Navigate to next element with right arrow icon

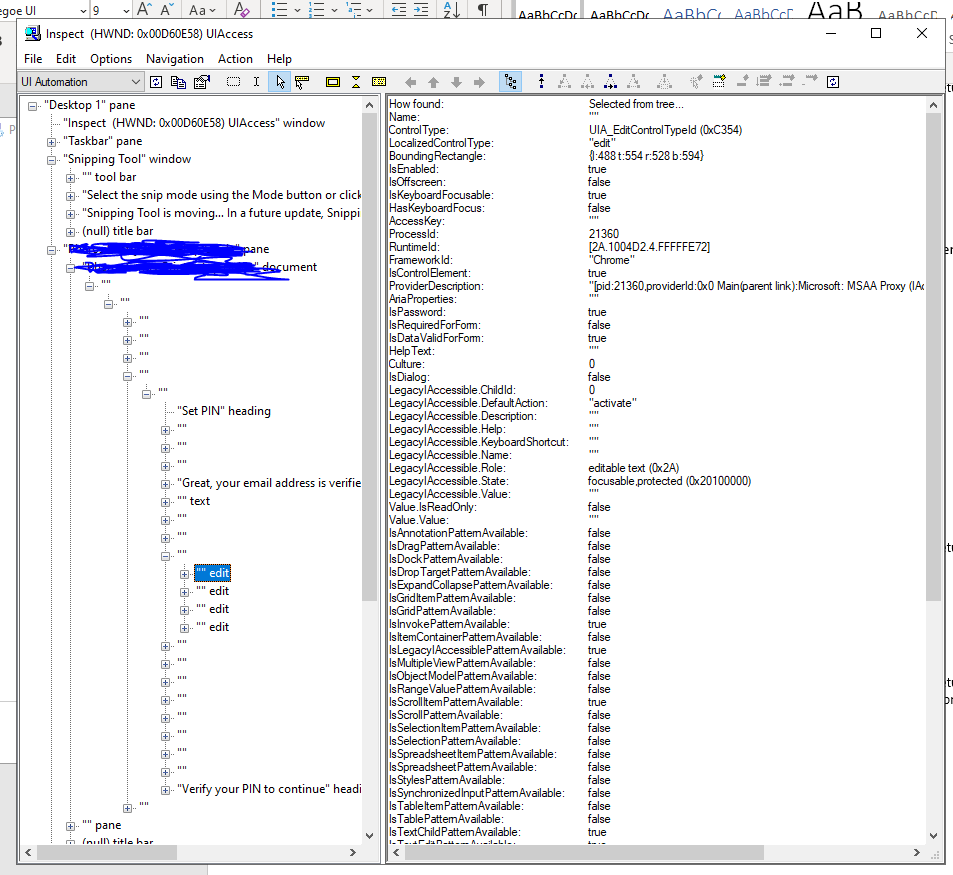tap(477, 82)
